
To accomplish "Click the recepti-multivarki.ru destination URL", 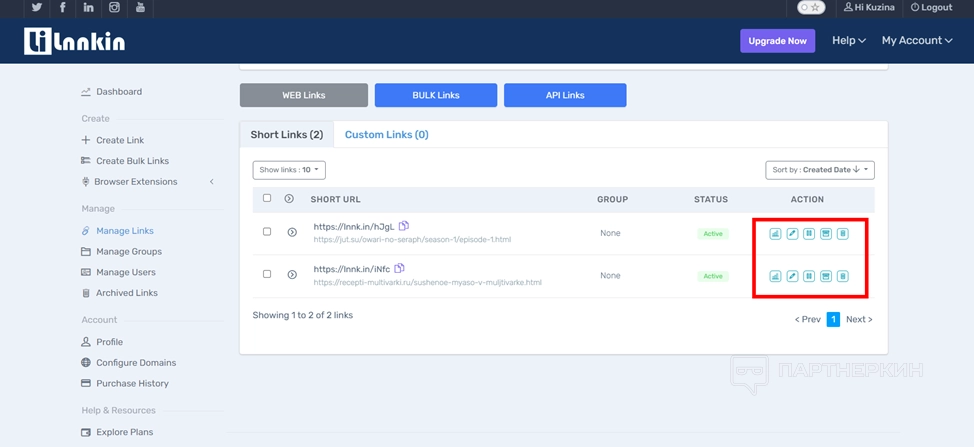I will point(427,282).
